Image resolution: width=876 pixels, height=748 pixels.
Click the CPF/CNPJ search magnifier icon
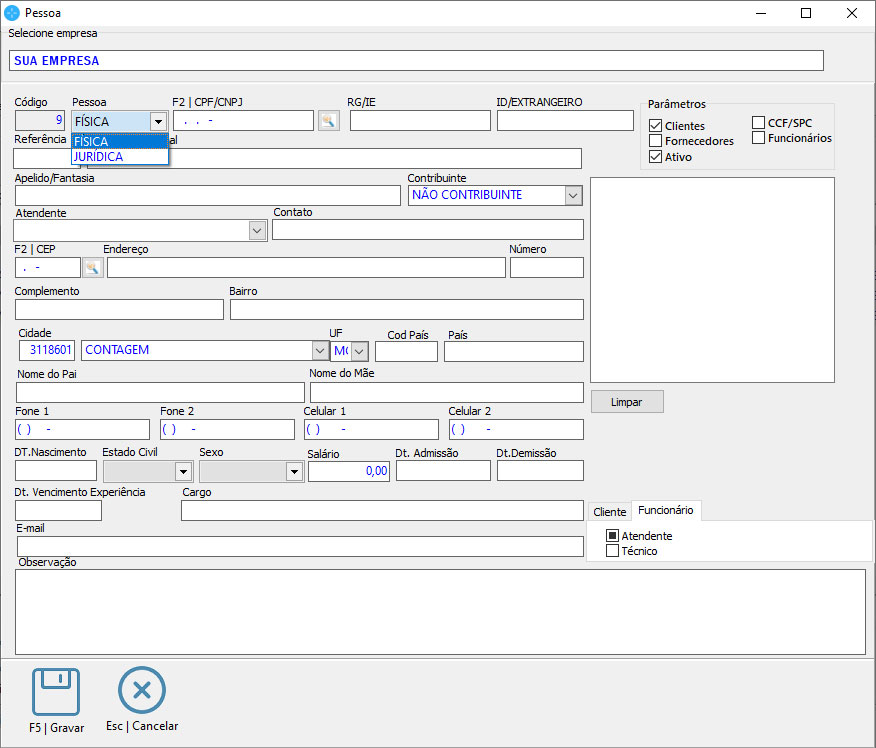pos(328,121)
